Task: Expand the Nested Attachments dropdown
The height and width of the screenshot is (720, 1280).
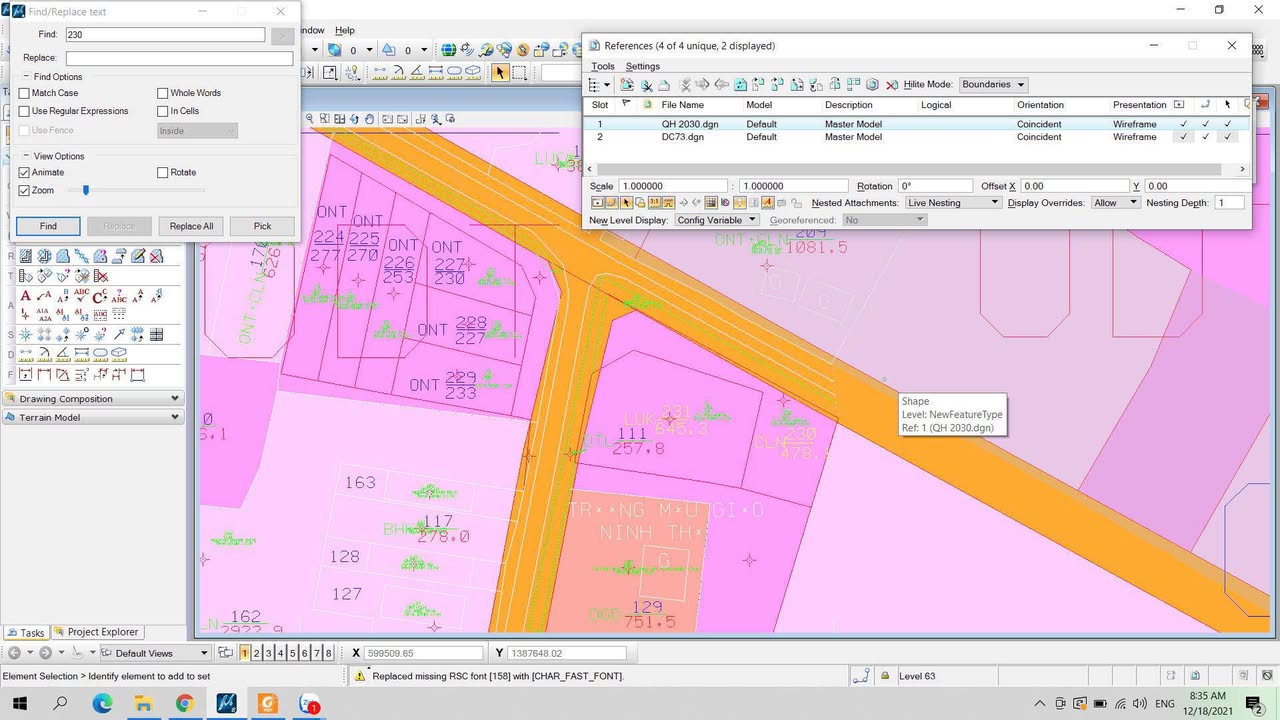Action: pos(952,203)
